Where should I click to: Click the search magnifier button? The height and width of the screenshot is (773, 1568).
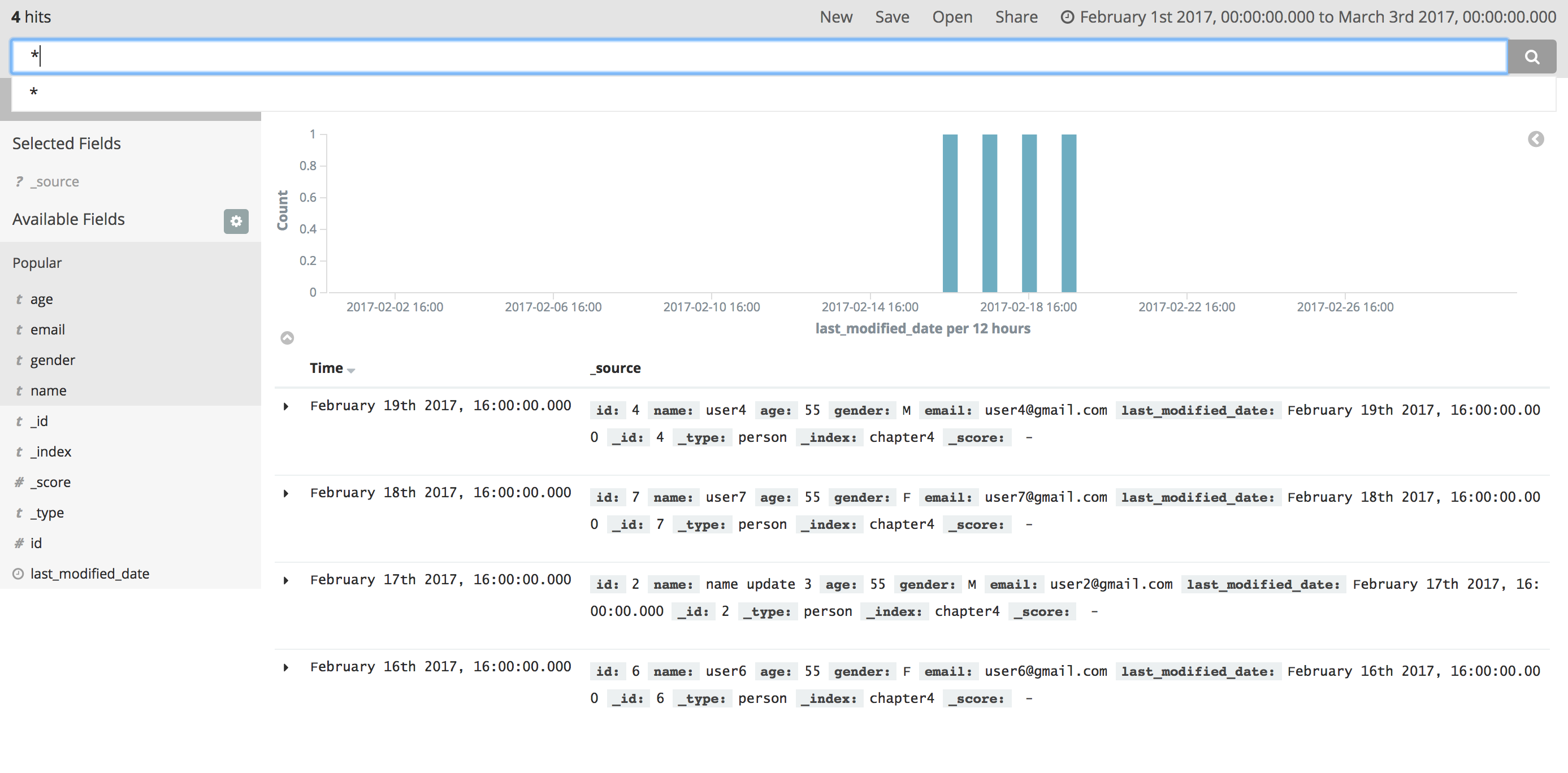click(x=1531, y=57)
